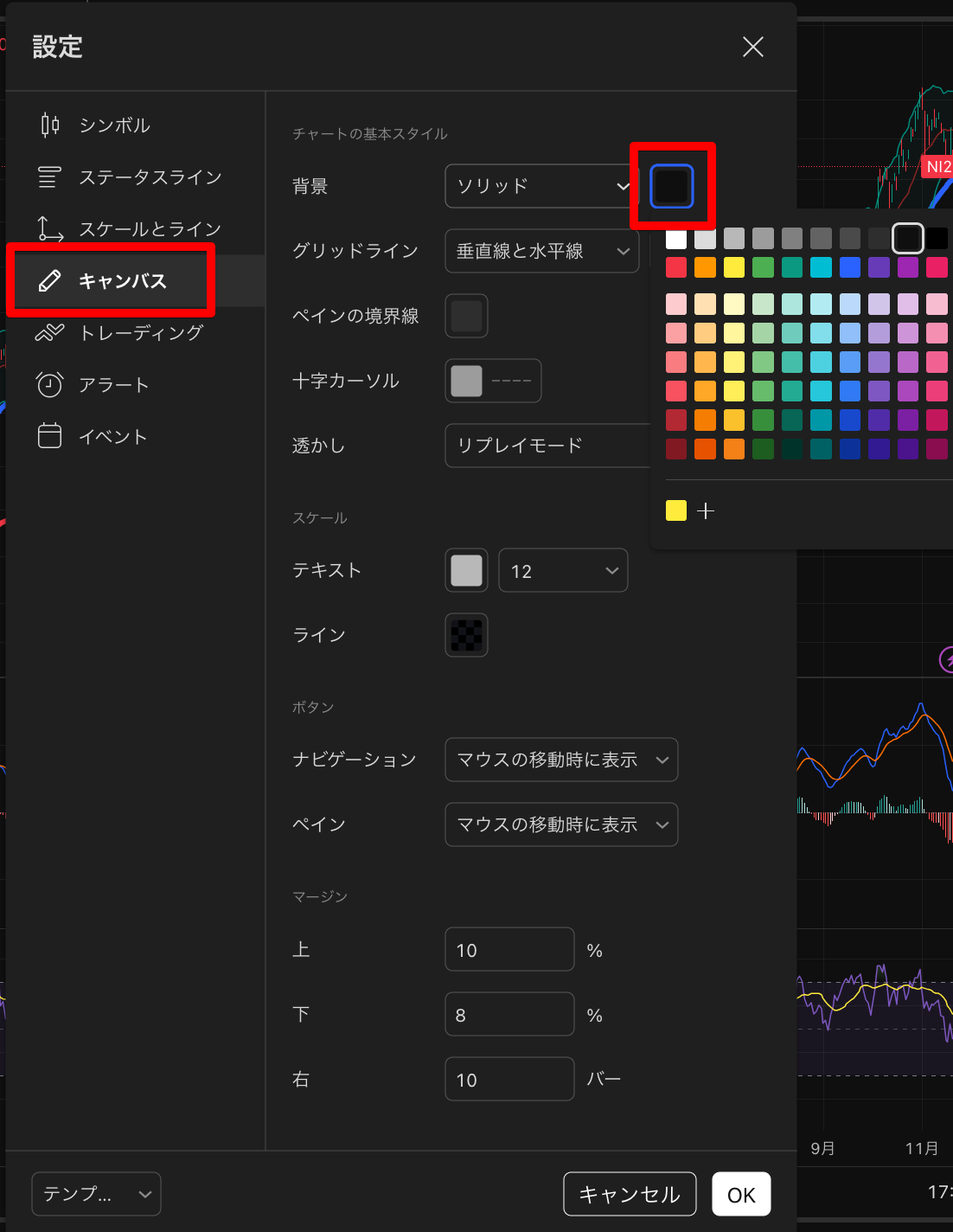The height and width of the screenshot is (1232, 953).
Task: Change scale text size 12 dropdown
Action: 562,571
